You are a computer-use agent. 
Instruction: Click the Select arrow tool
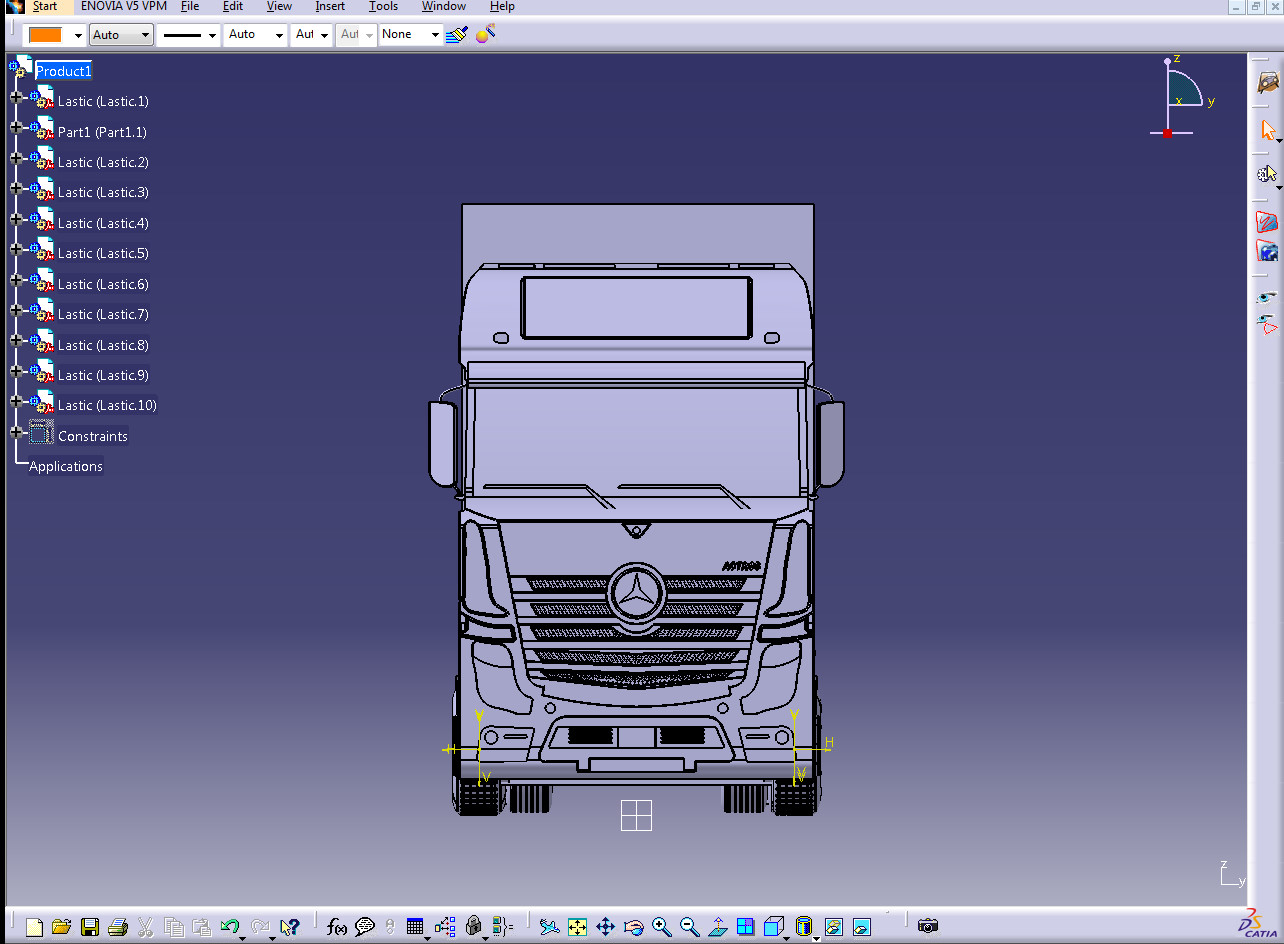coord(1268,130)
